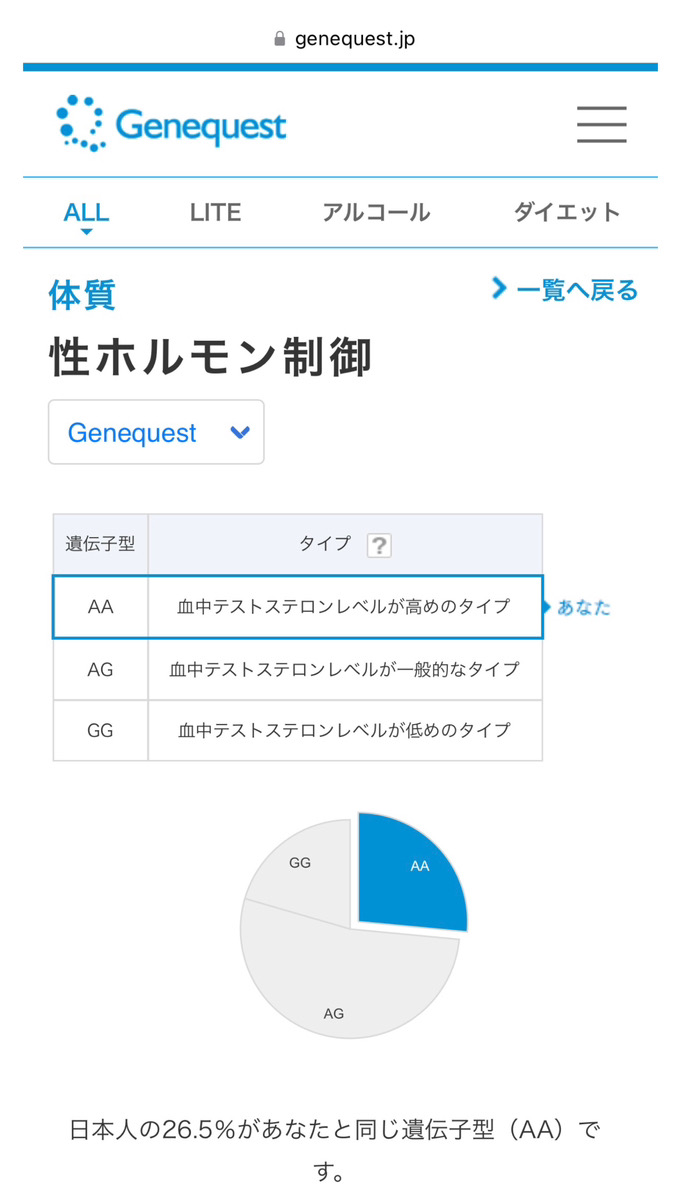Click the 一覧へ戻る link
The height and width of the screenshot is (1200, 676).
pyautogui.click(x=576, y=290)
